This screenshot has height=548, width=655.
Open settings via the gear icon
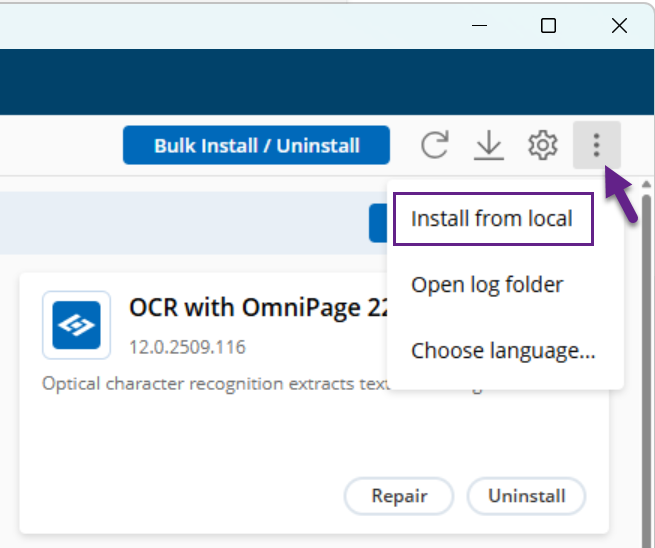(542, 146)
